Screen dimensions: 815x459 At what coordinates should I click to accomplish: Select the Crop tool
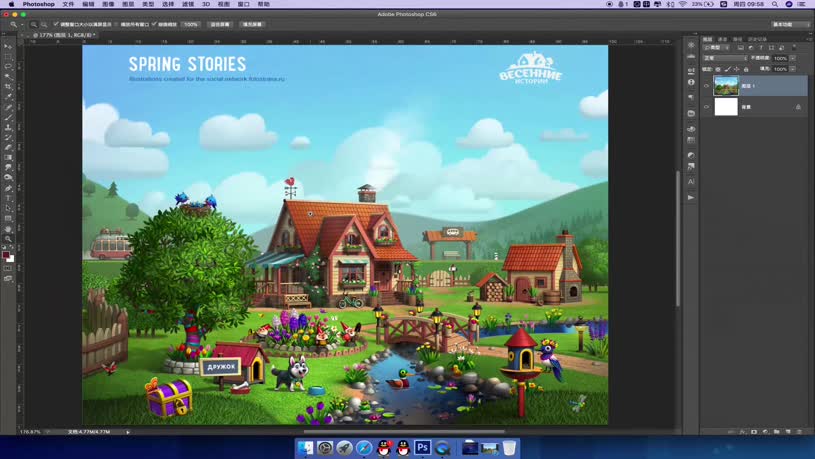point(8,87)
